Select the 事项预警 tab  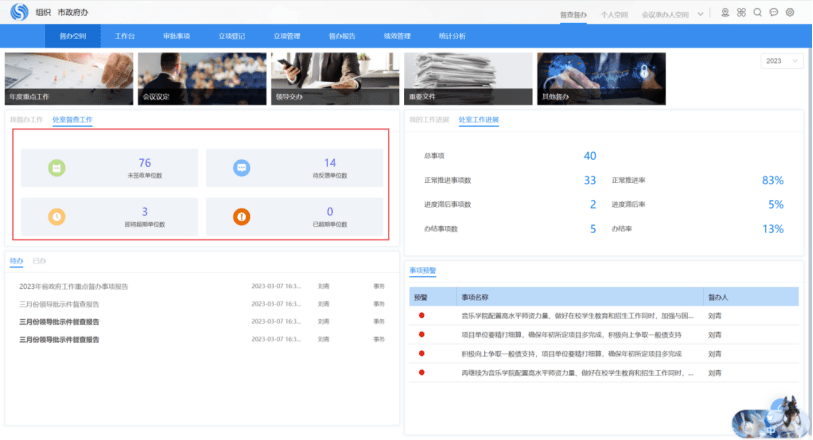(423, 271)
